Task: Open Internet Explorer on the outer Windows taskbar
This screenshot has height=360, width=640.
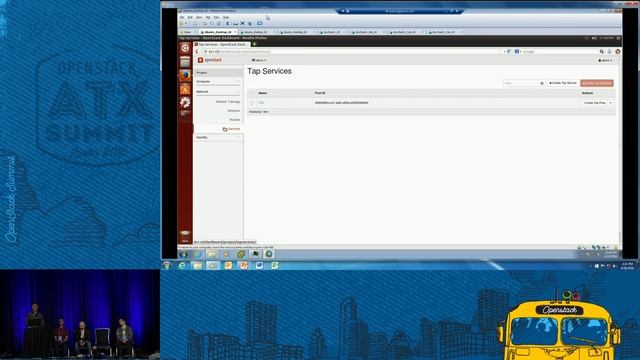Action: pos(182,266)
